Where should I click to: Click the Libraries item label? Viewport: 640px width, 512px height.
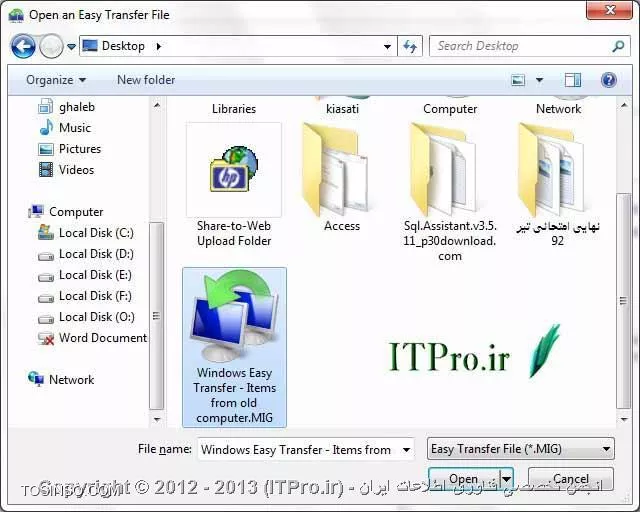point(234,109)
